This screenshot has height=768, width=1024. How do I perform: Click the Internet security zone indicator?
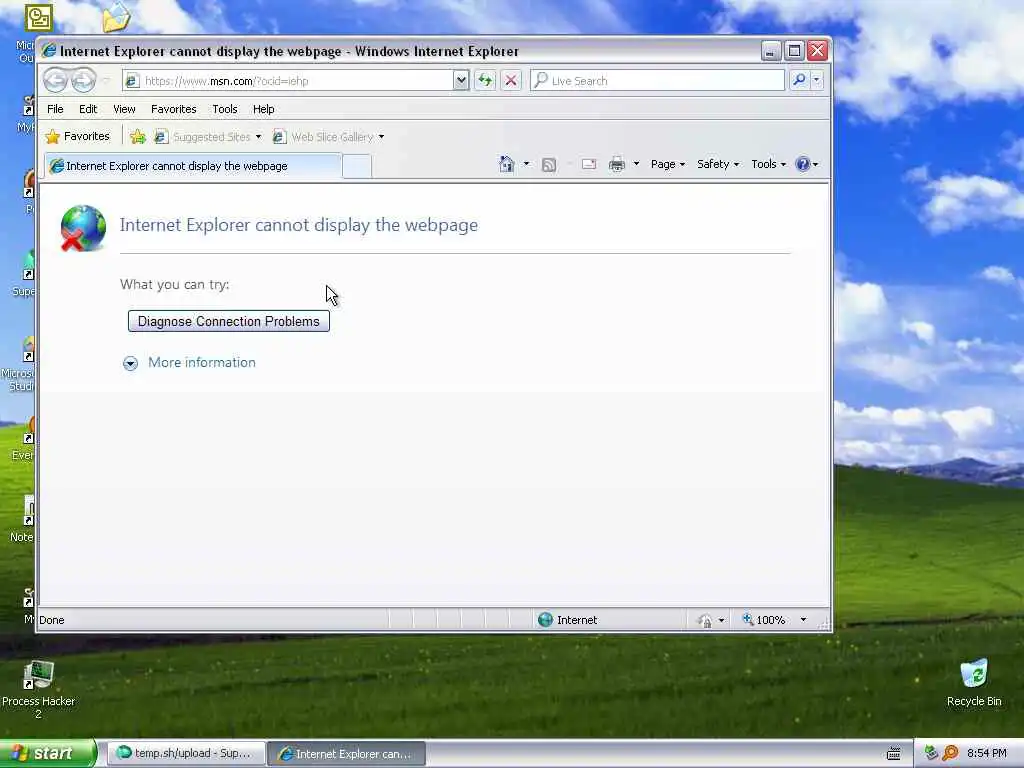pyautogui.click(x=568, y=620)
